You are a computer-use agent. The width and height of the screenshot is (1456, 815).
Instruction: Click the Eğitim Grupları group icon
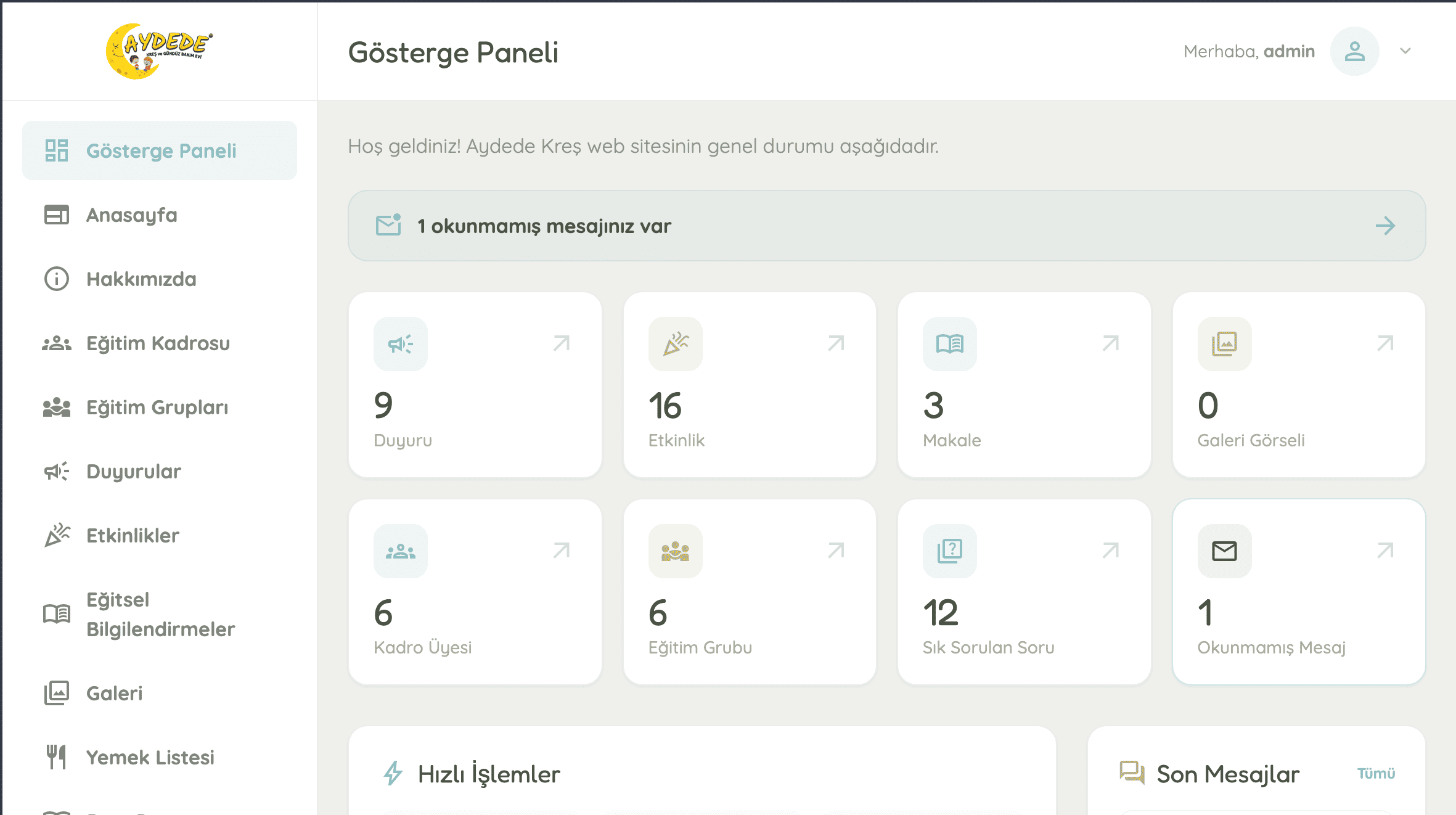[57, 407]
